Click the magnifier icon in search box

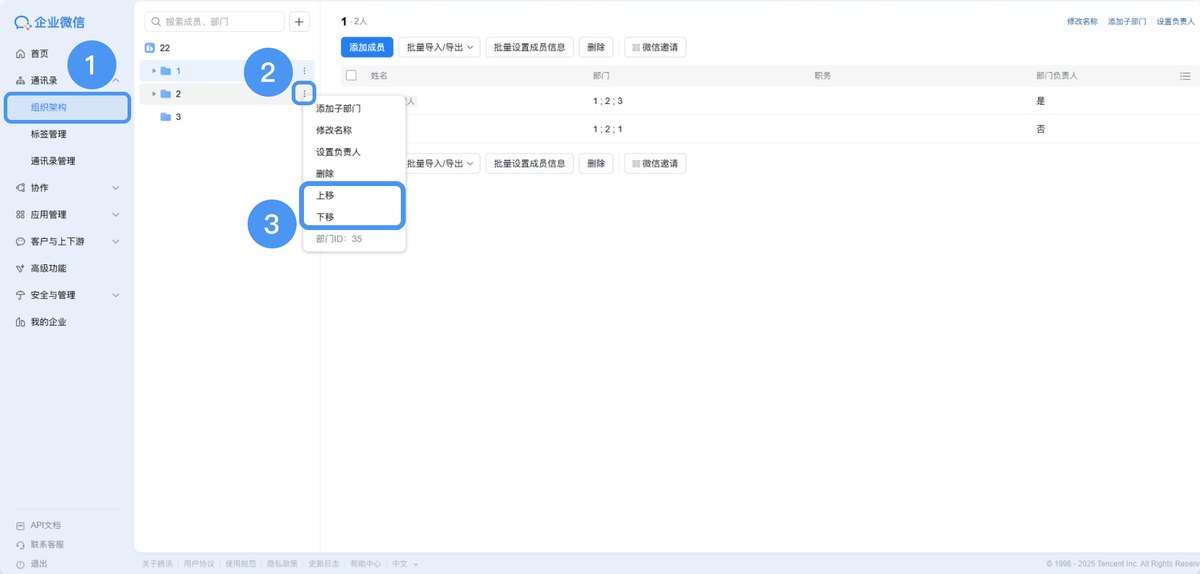tap(157, 21)
